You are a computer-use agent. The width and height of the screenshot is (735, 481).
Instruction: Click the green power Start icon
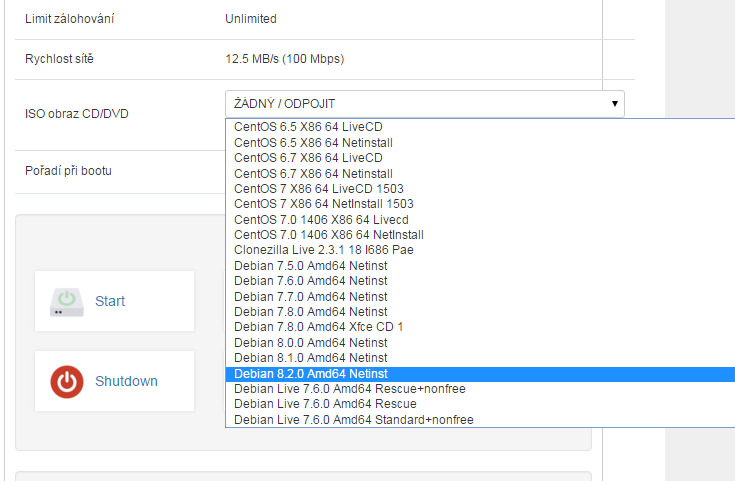point(66,301)
